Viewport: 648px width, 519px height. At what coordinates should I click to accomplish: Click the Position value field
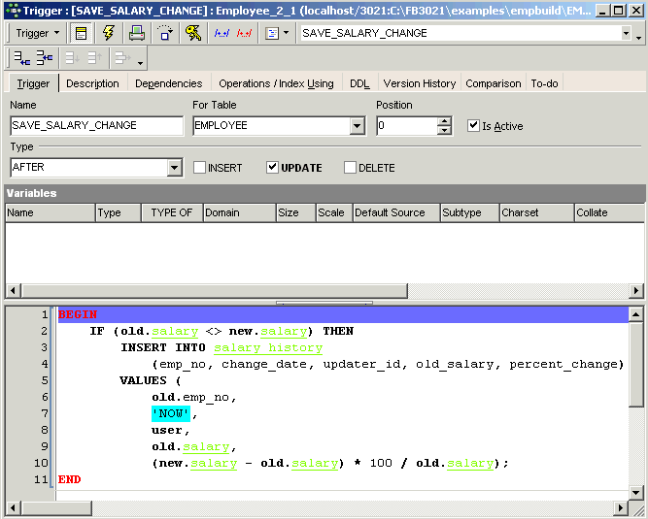point(407,126)
